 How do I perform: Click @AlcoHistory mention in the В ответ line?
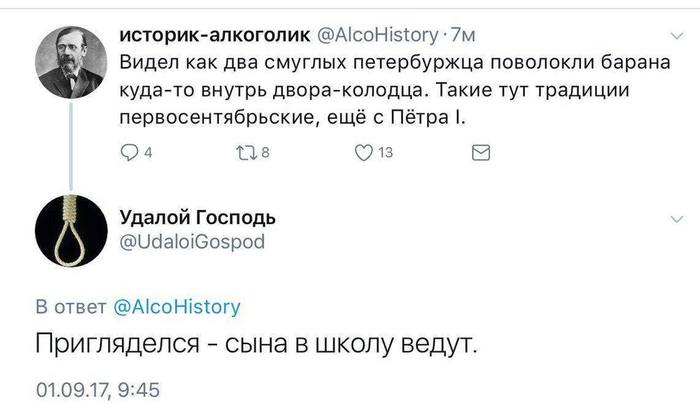pos(177,307)
